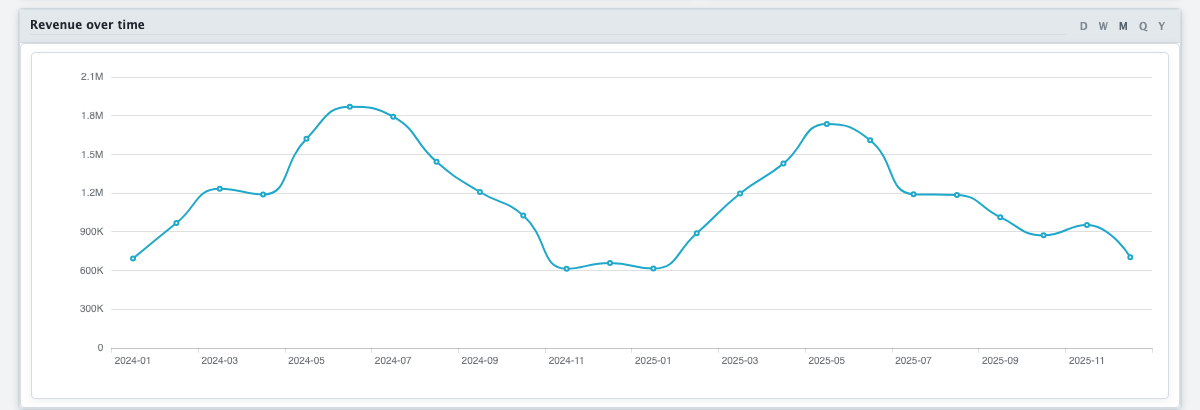Click the 2025-09 data point marker
The image size is (1200, 410).
click(x=1000, y=217)
